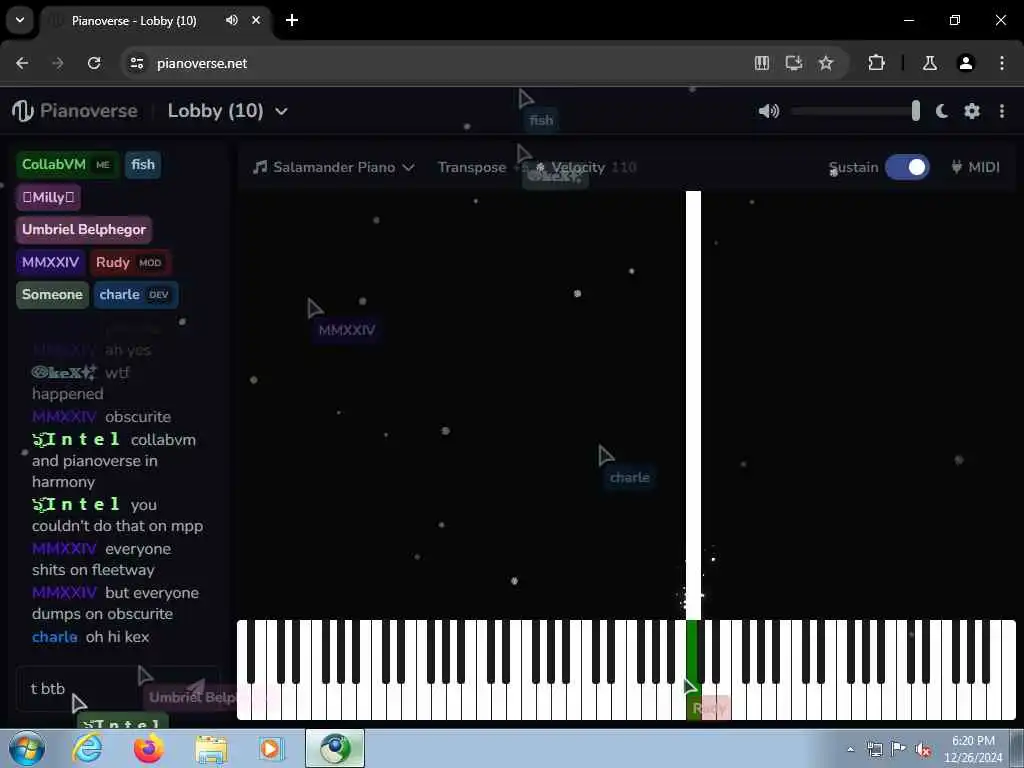Open a new browser tab
The width and height of the screenshot is (1024, 768).
(292, 20)
